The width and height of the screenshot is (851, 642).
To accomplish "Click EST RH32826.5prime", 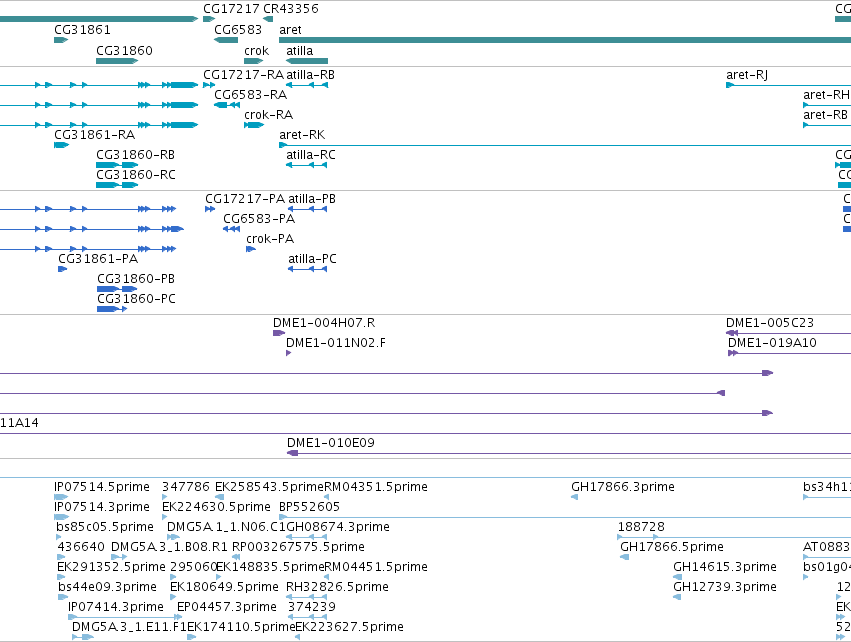I will tap(307, 597).
